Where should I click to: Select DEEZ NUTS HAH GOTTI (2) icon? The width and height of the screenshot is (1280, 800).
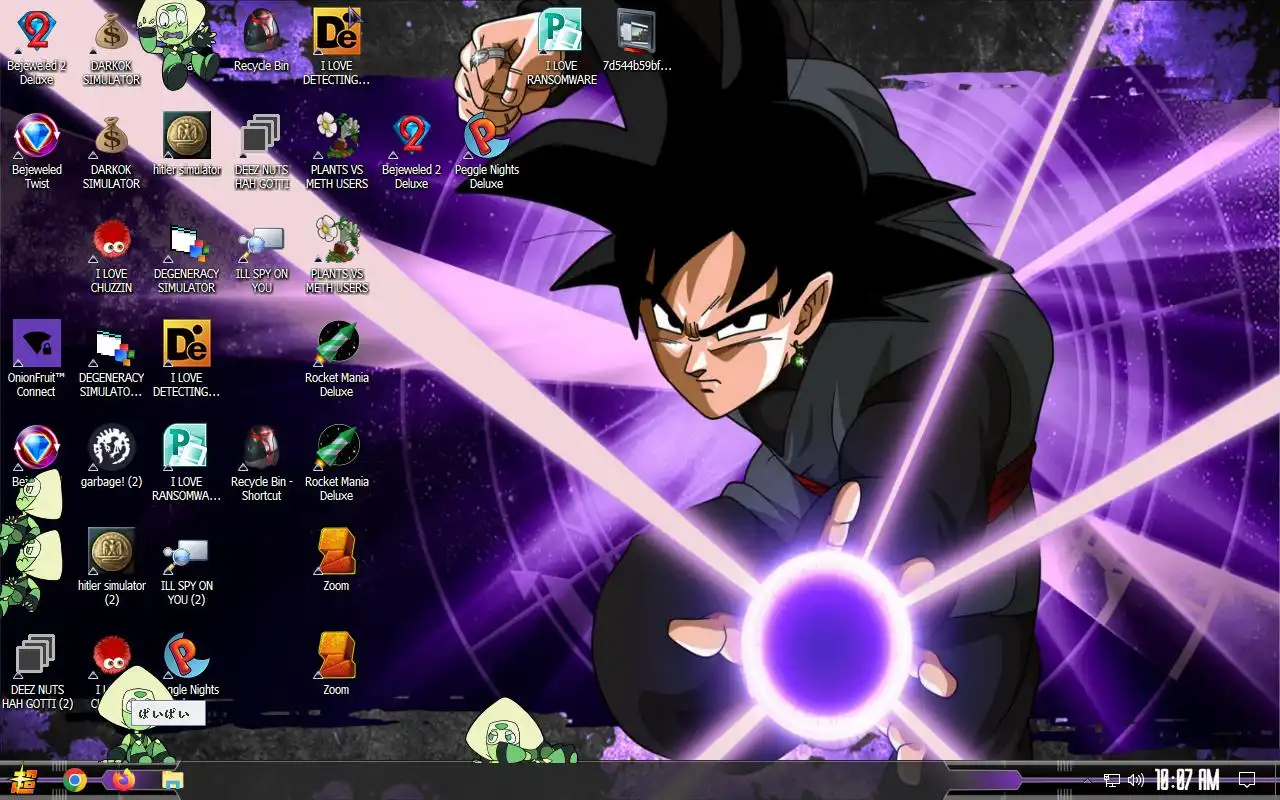[x=37, y=657]
